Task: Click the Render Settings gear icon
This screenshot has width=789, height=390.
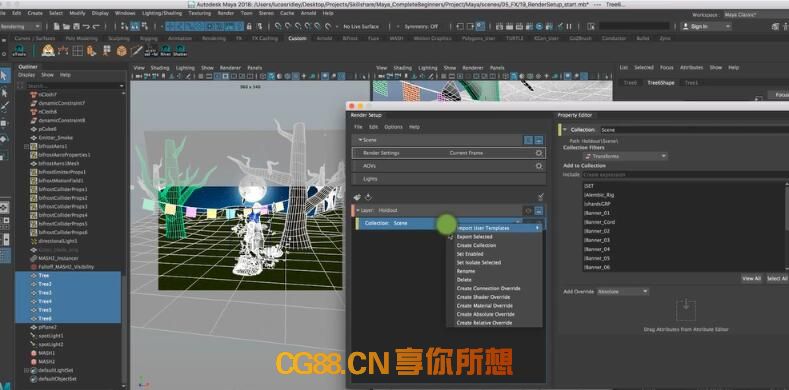Action: coord(539,153)
